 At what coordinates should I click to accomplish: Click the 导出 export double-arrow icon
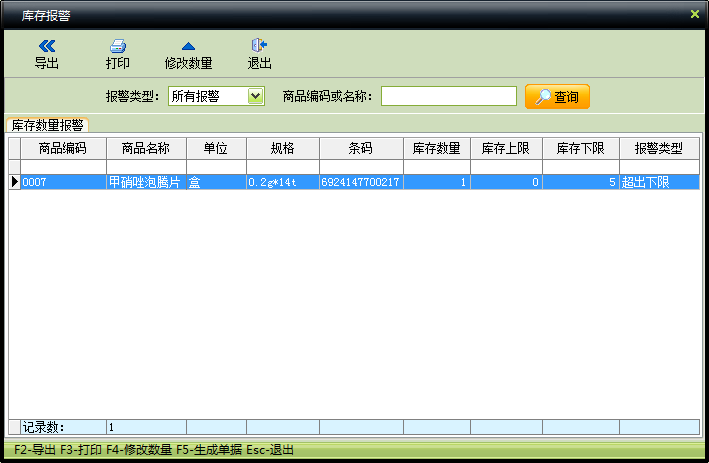tap(47, 46)
